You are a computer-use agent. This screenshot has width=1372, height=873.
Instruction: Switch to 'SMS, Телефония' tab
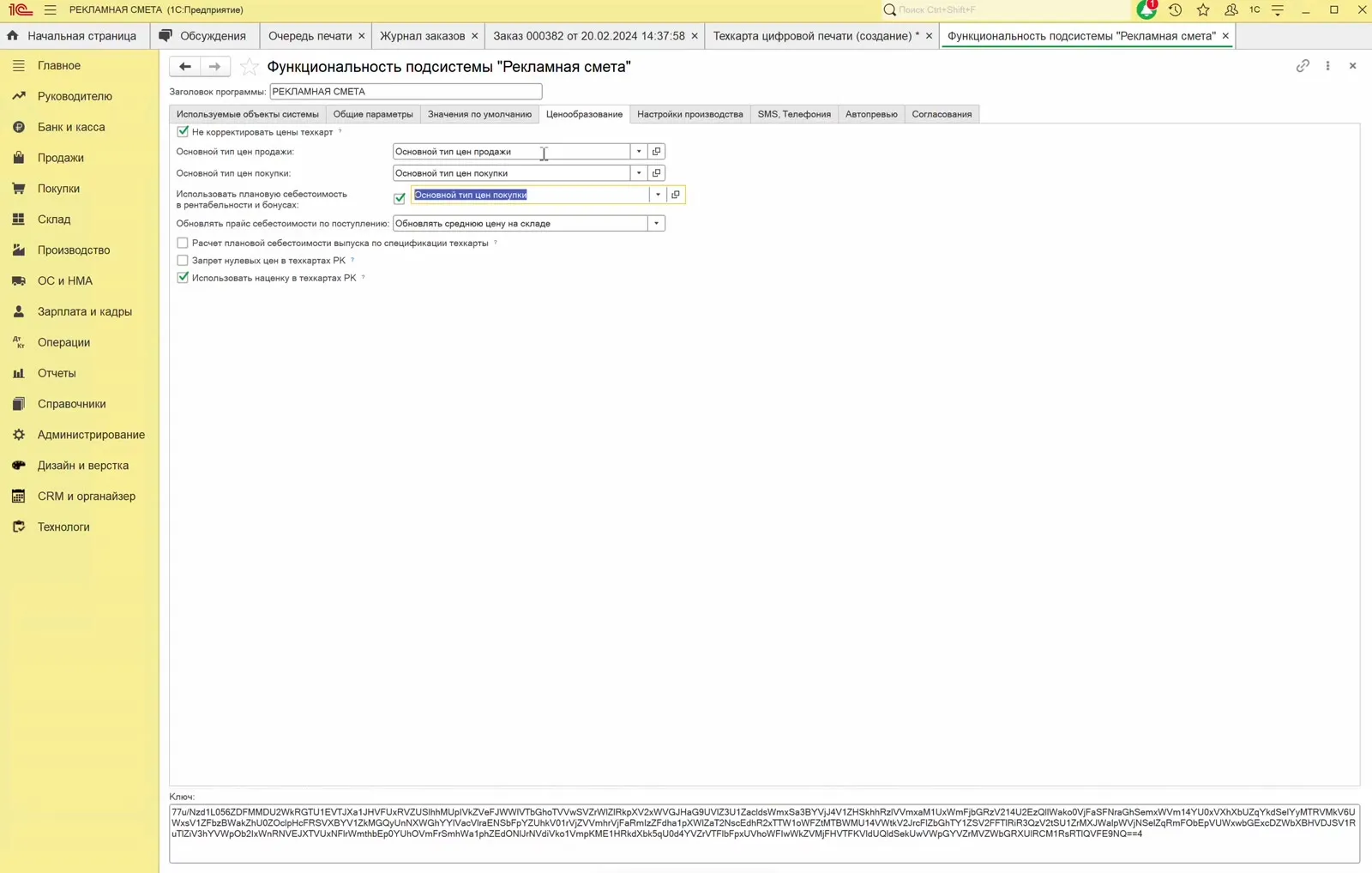pos(794,114)
